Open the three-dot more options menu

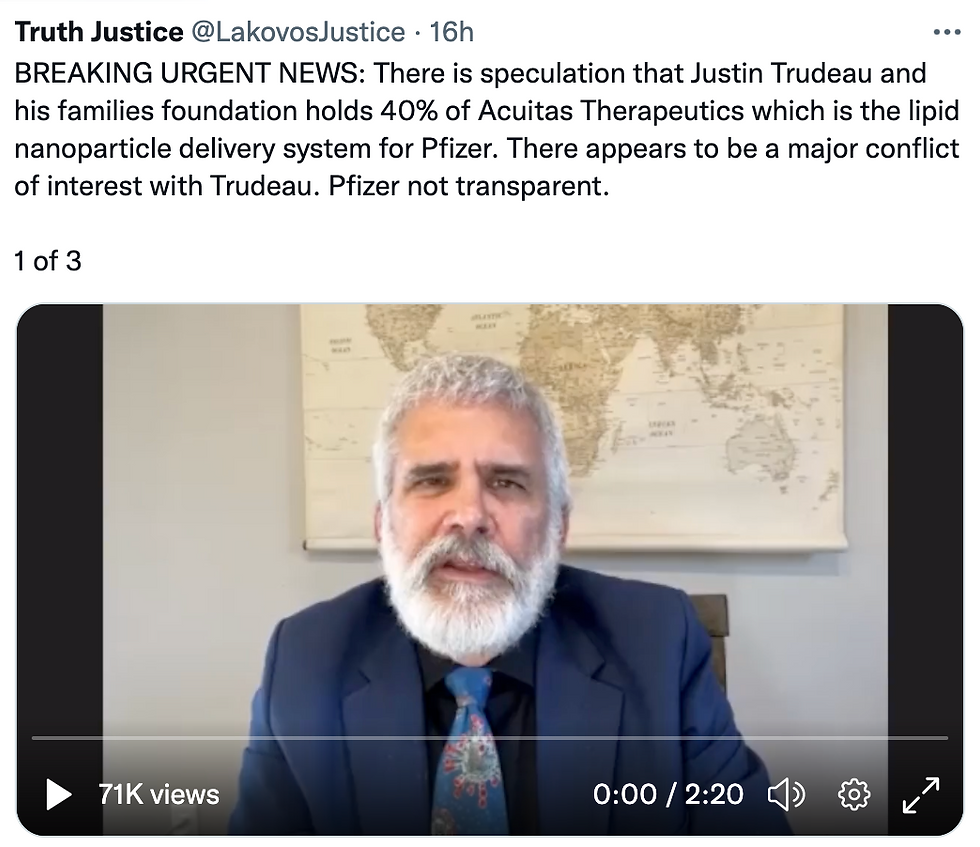[x=946, y=32]
